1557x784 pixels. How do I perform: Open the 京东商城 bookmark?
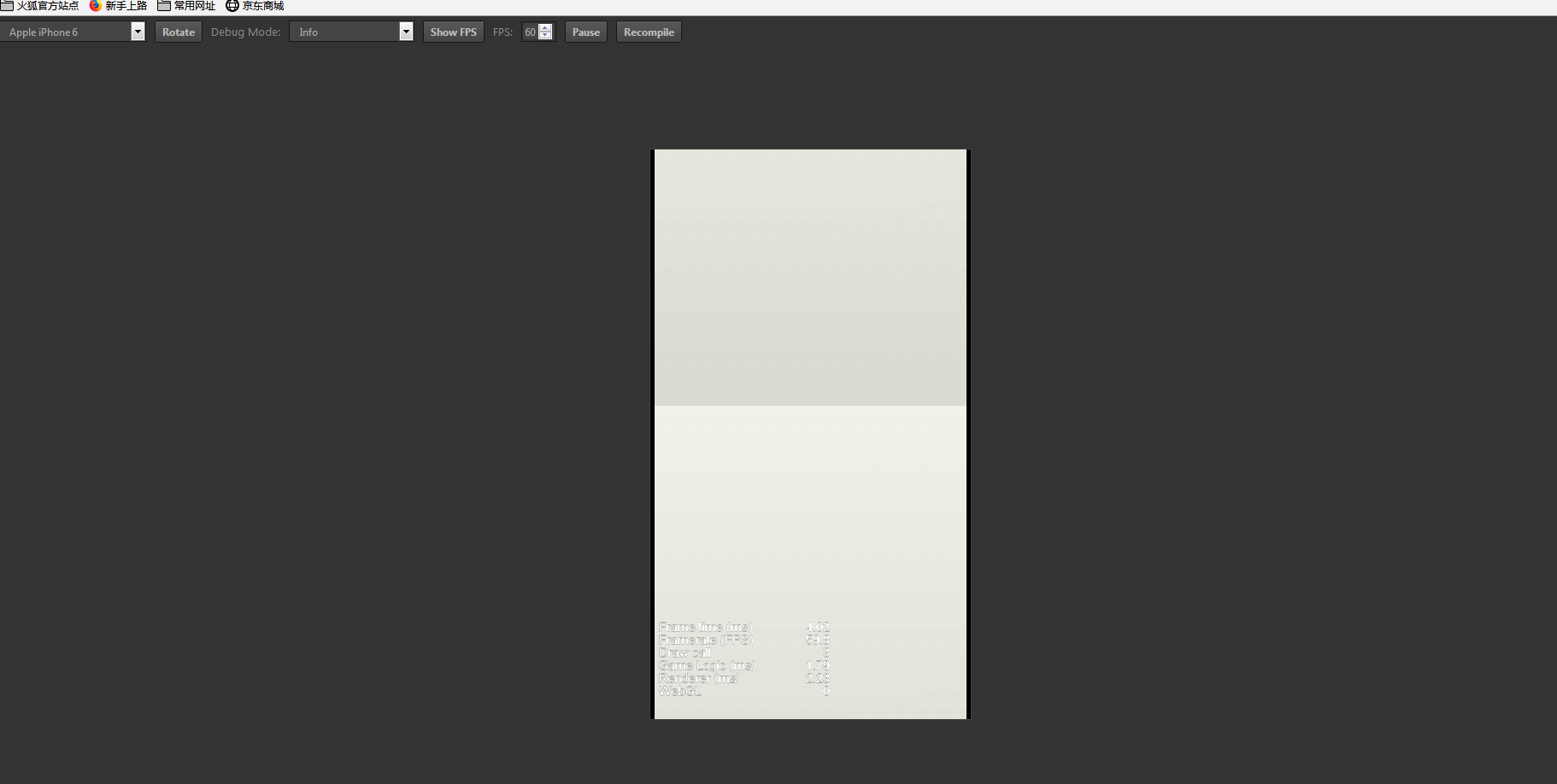pos(255,6)
